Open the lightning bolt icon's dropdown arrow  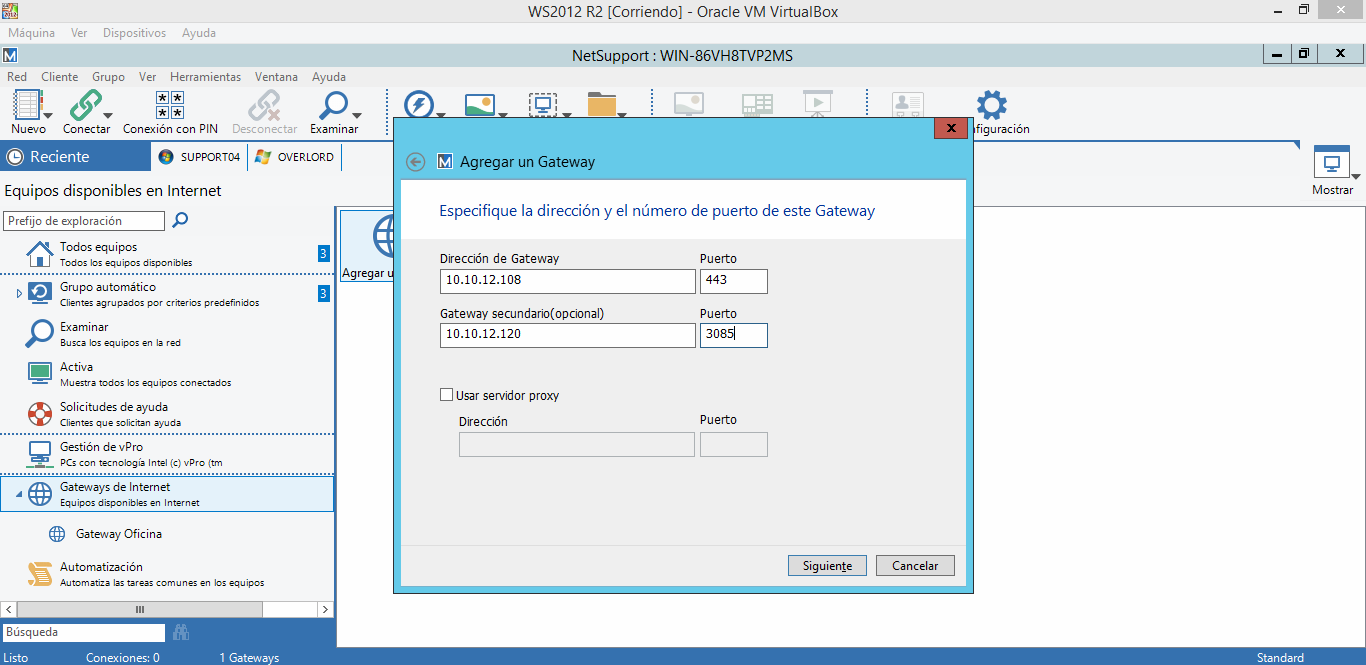(440, 116)
